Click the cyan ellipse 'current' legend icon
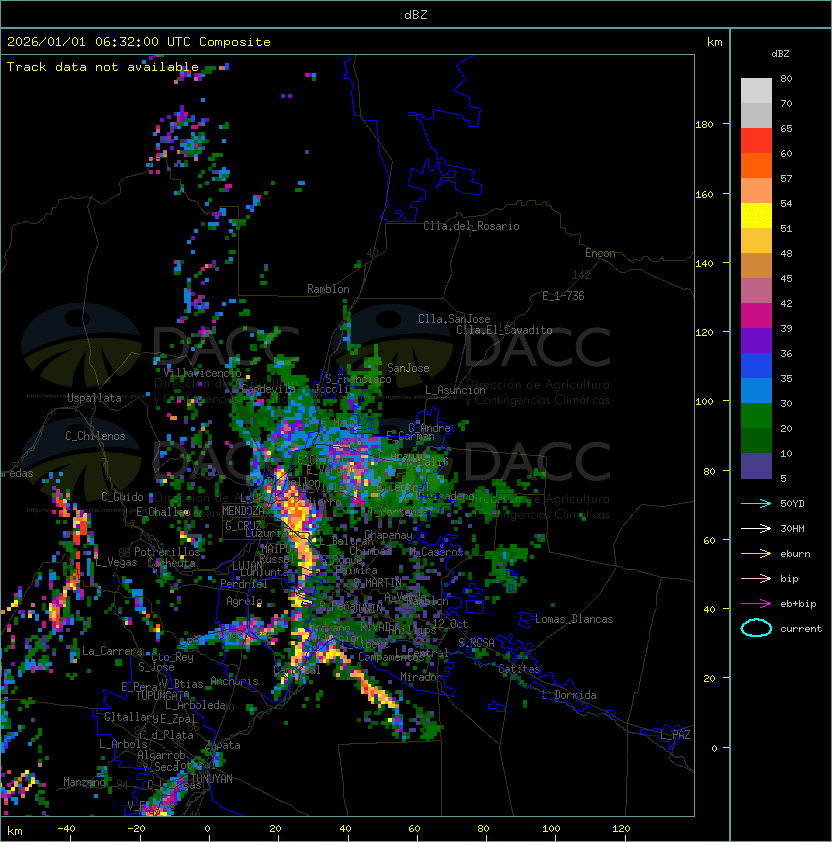Viewport: 832px width, 842px height. 756,628
